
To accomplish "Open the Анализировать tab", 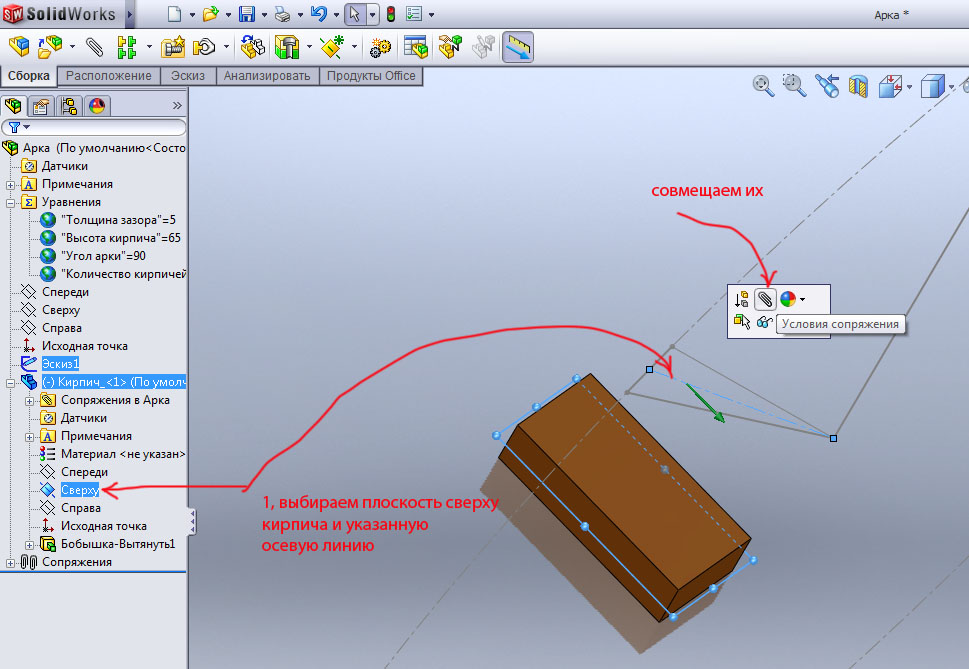I will click(268, 76).
